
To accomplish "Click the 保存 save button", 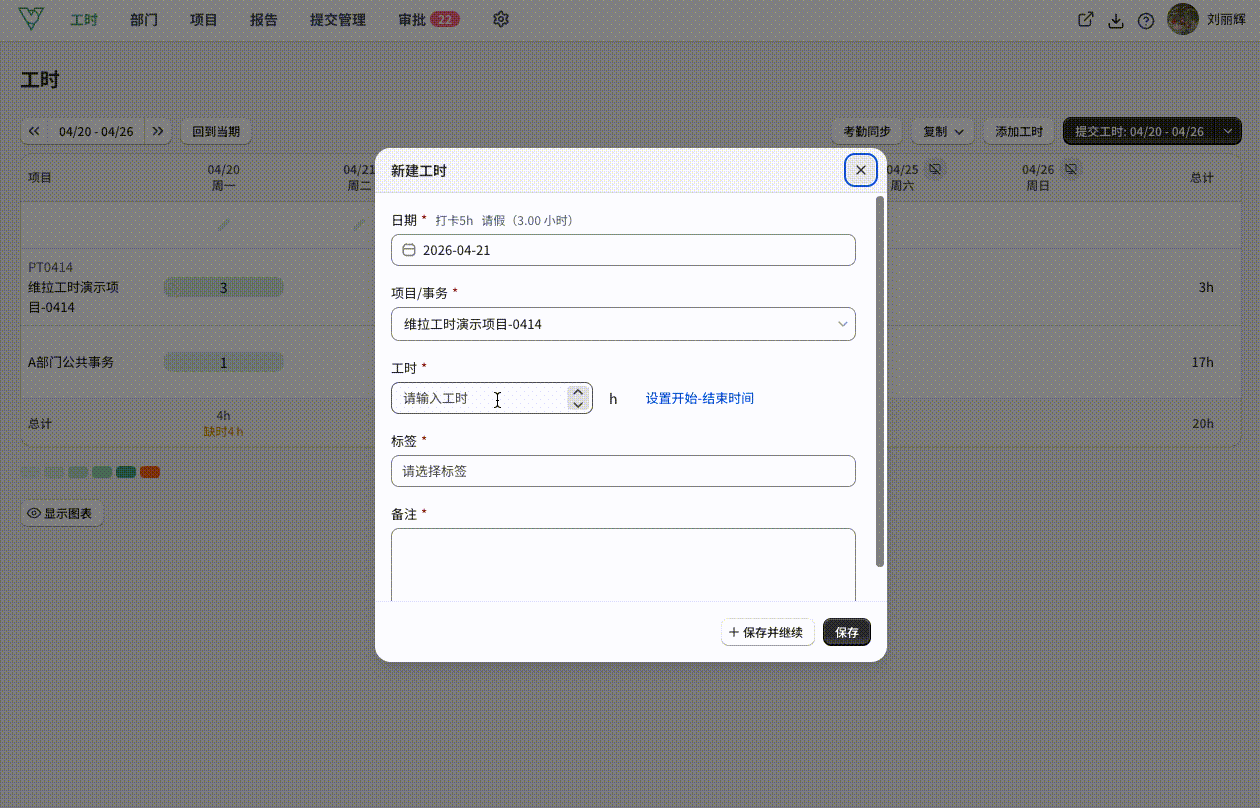I will pos(847,632).
